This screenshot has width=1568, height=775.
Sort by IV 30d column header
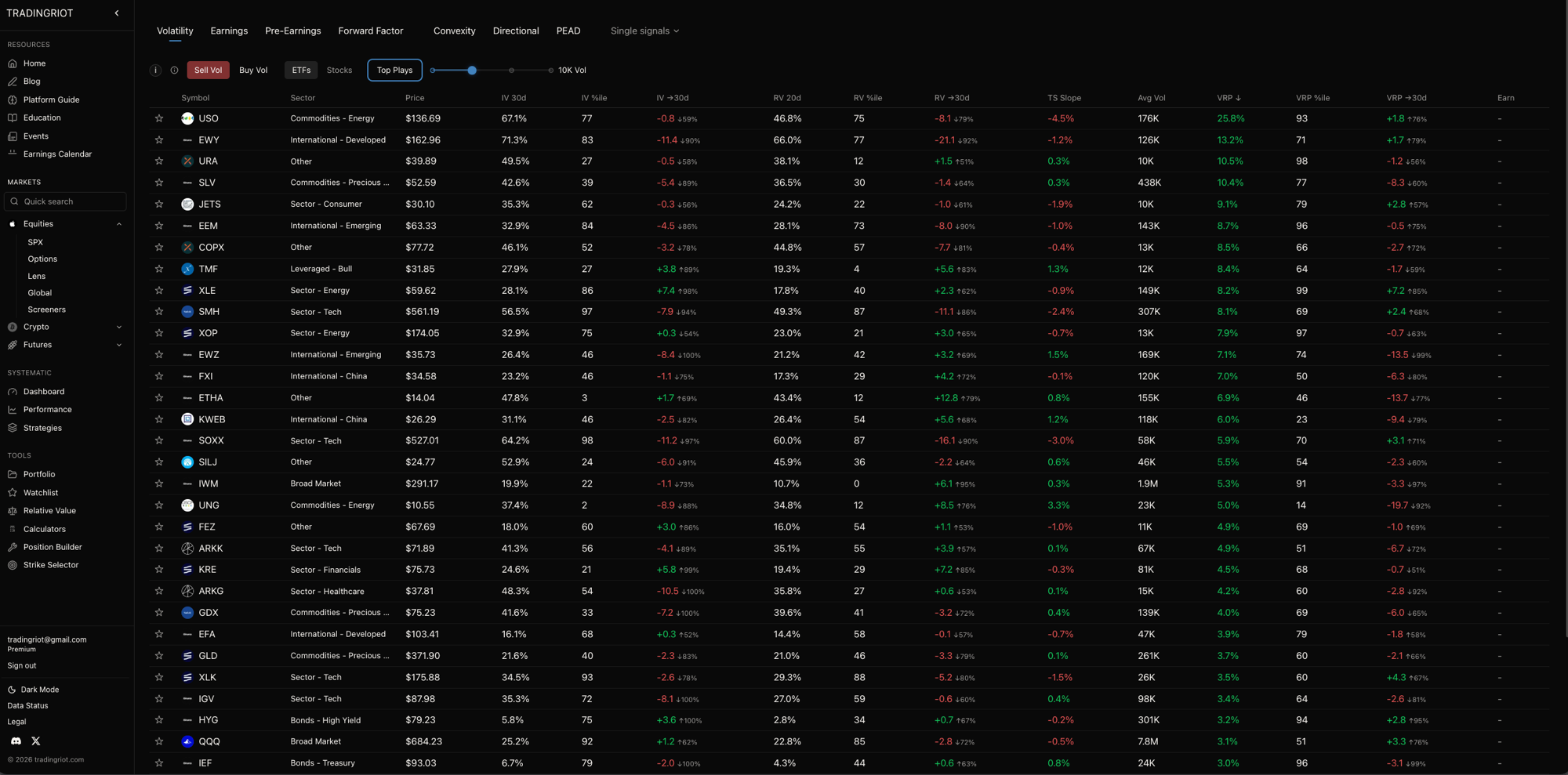tap(514, 98)
